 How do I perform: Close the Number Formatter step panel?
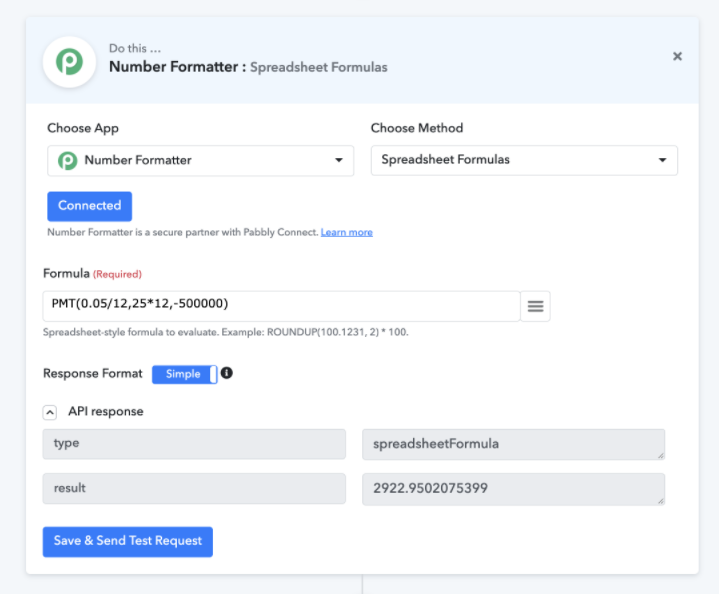point(677,56)
